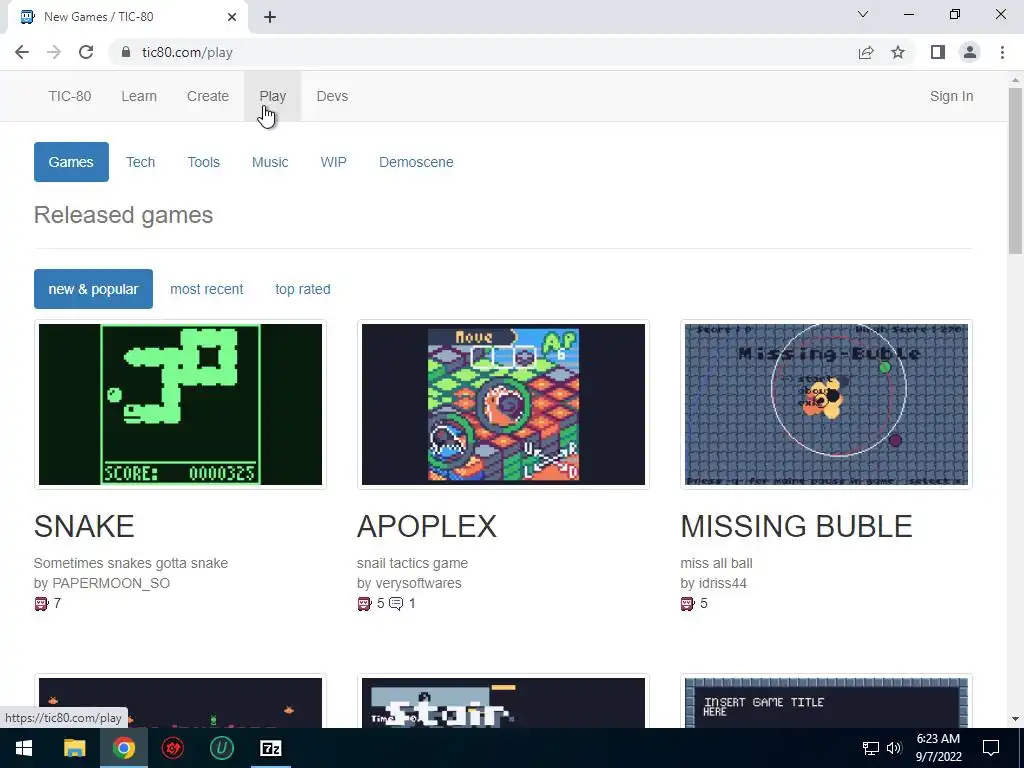
Task: Open 7-Zip from the taskbar
Action: point(270,748)
